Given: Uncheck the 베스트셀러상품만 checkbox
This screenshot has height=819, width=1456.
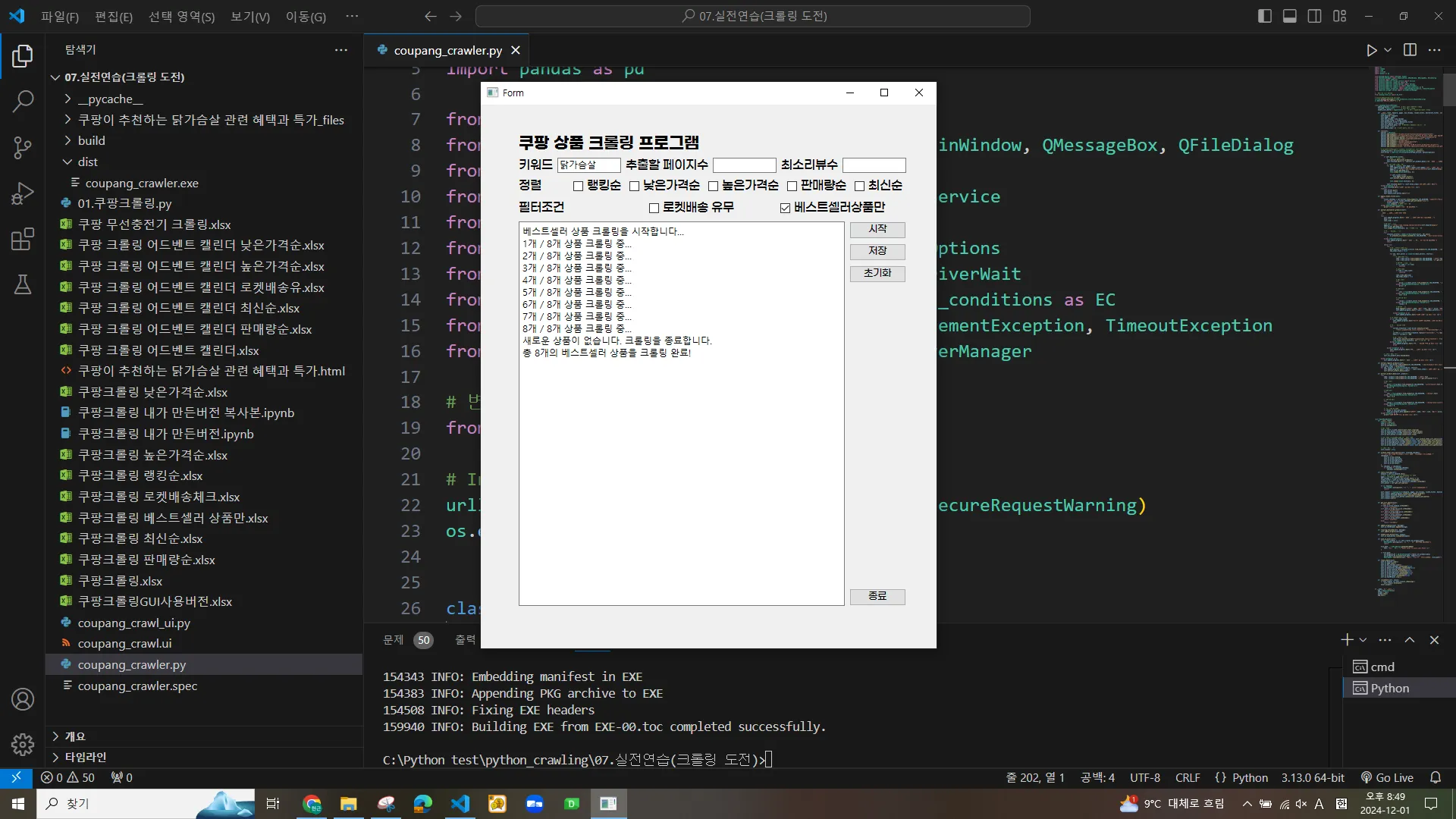Looking at the screenshot, I should [x=785, y=208].
